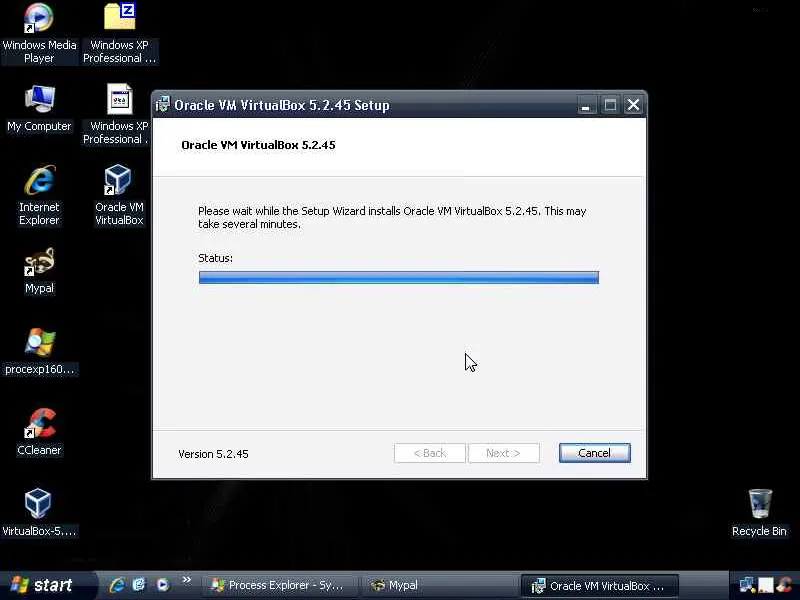Click the network tray icon
The image size is (800, 600).
click(x=747, y=586)
